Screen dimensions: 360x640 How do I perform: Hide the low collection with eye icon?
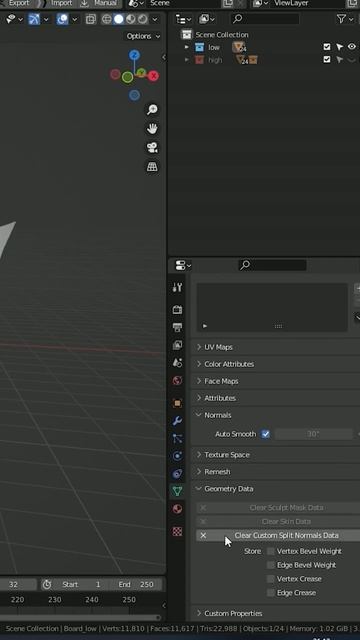[x=352, y=47]
